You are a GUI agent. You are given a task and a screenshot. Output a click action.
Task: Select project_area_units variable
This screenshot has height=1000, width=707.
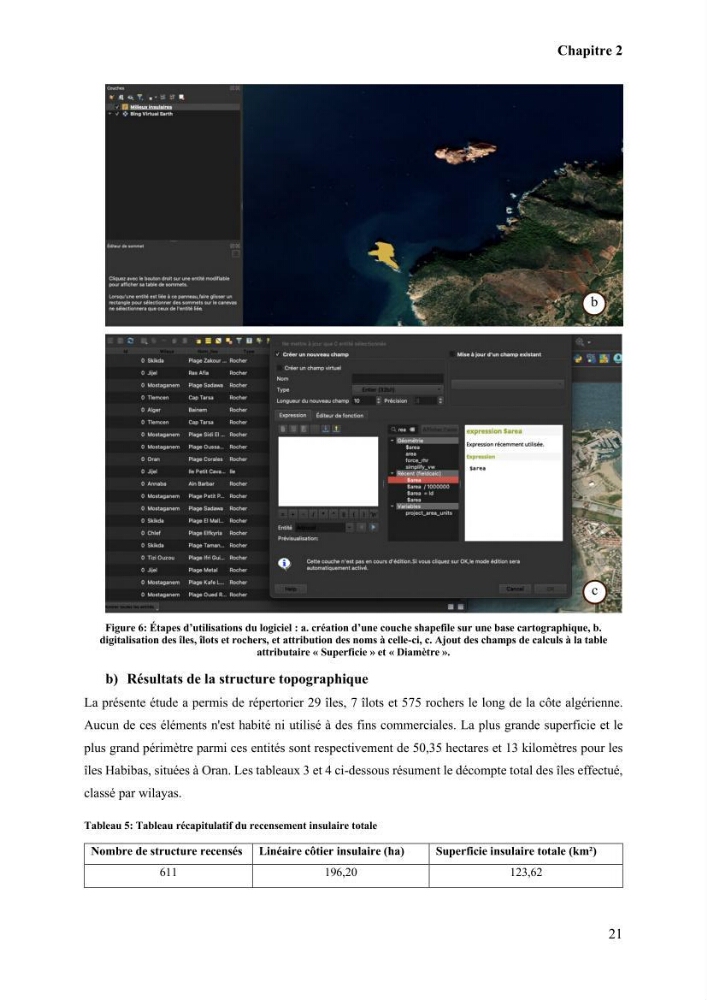[429, 513]
